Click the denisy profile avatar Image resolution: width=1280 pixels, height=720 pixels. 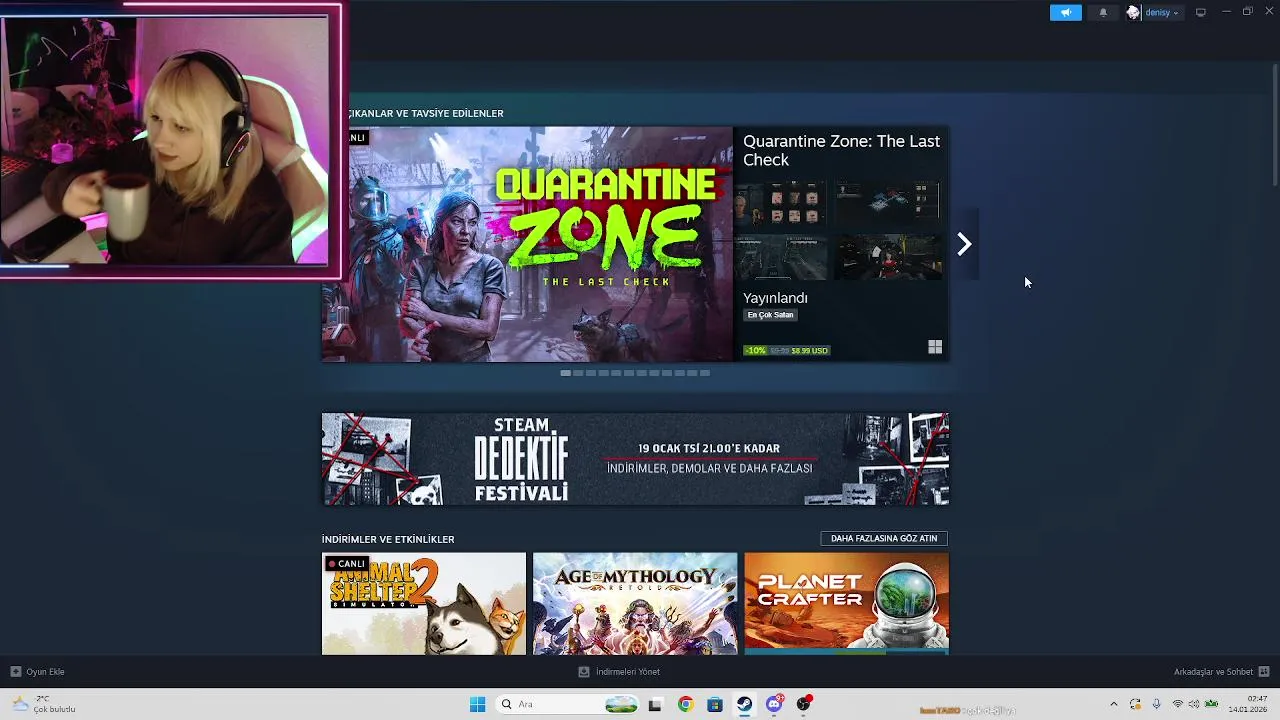pos(1133,12)
